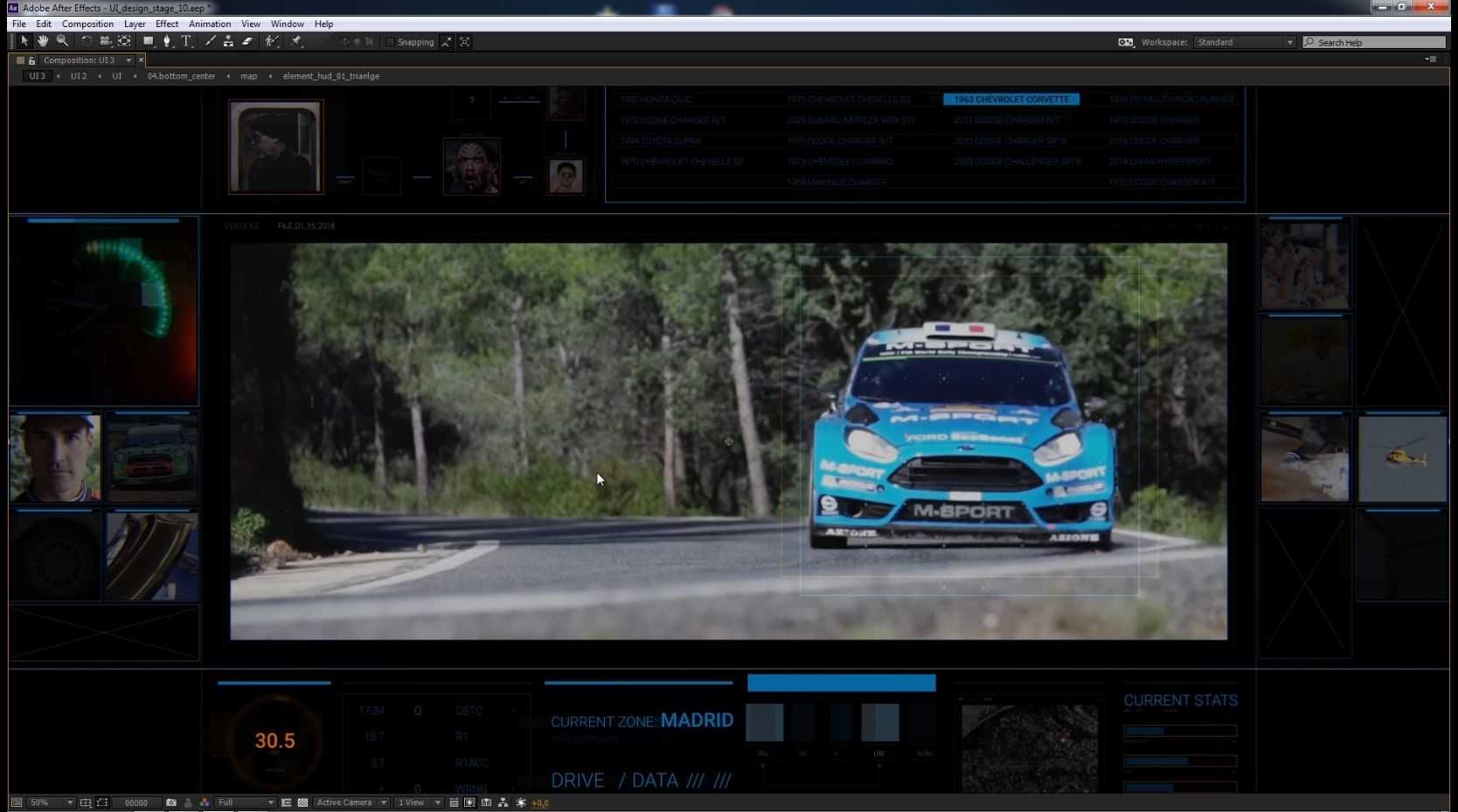The image size is (1458, 812).
Task: Open the Animation menu
Action: (x=210, y=24)
